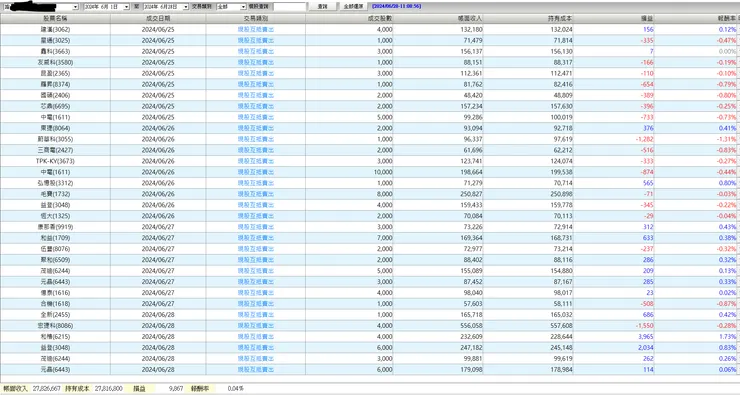
Task: Click book income value 132,180
Action: click(471, 29)
